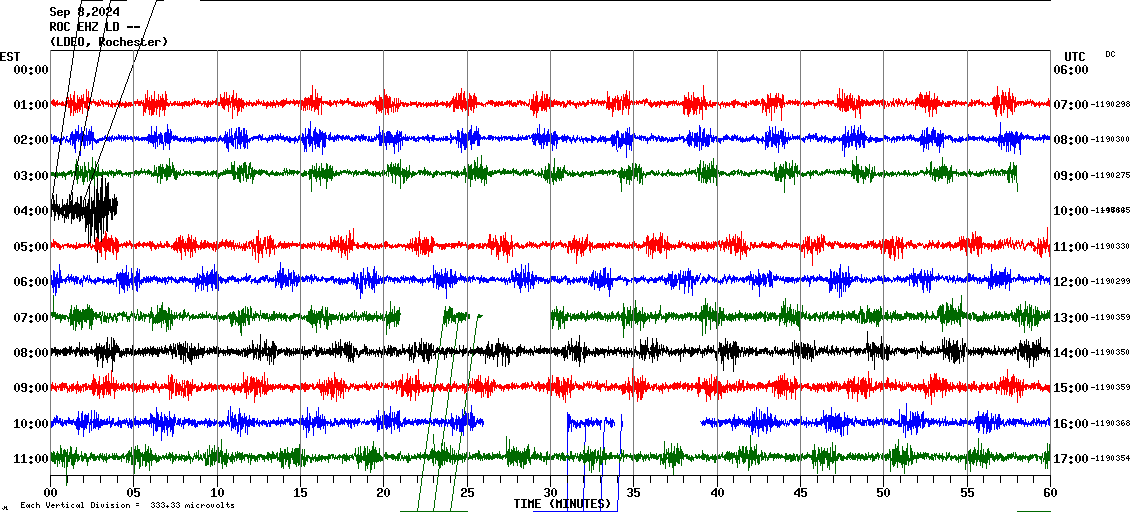Click the small DC label near UTC
Screen dimensions: 1130x519
1110,54
